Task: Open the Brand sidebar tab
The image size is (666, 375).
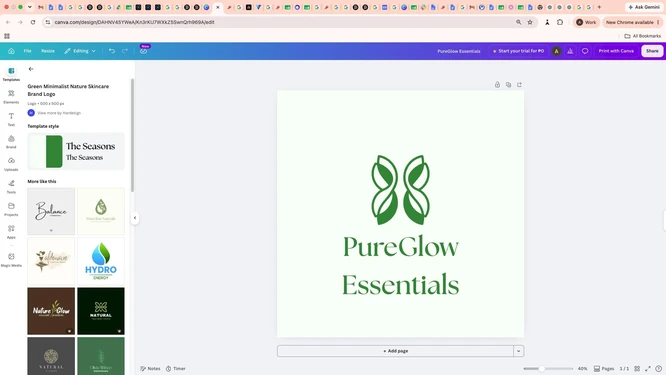Action: click(x=11, y=142)
